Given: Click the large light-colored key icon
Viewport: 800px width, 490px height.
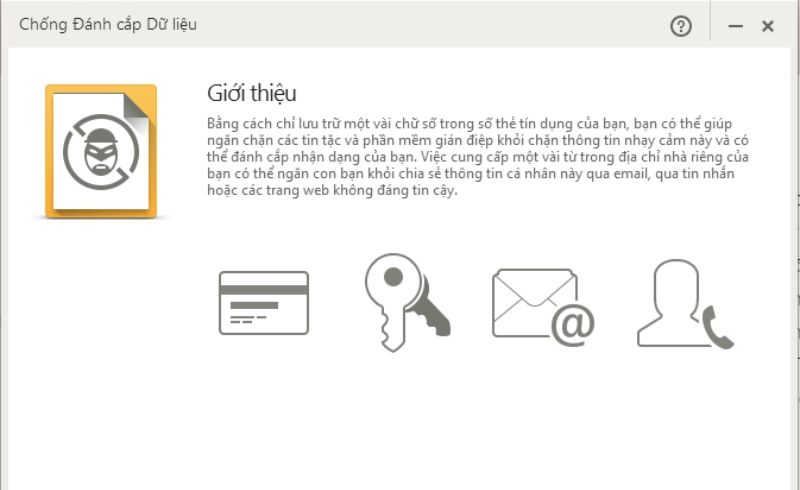Looking at the screenshot, I should (x=393, y=302).
